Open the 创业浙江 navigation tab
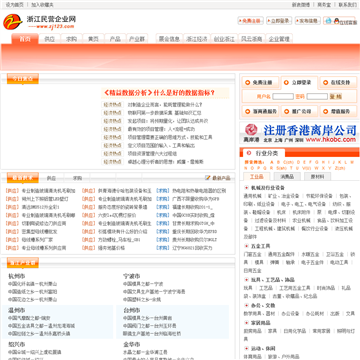This screenshot has height=360, width=360. (x=224, y=39)
